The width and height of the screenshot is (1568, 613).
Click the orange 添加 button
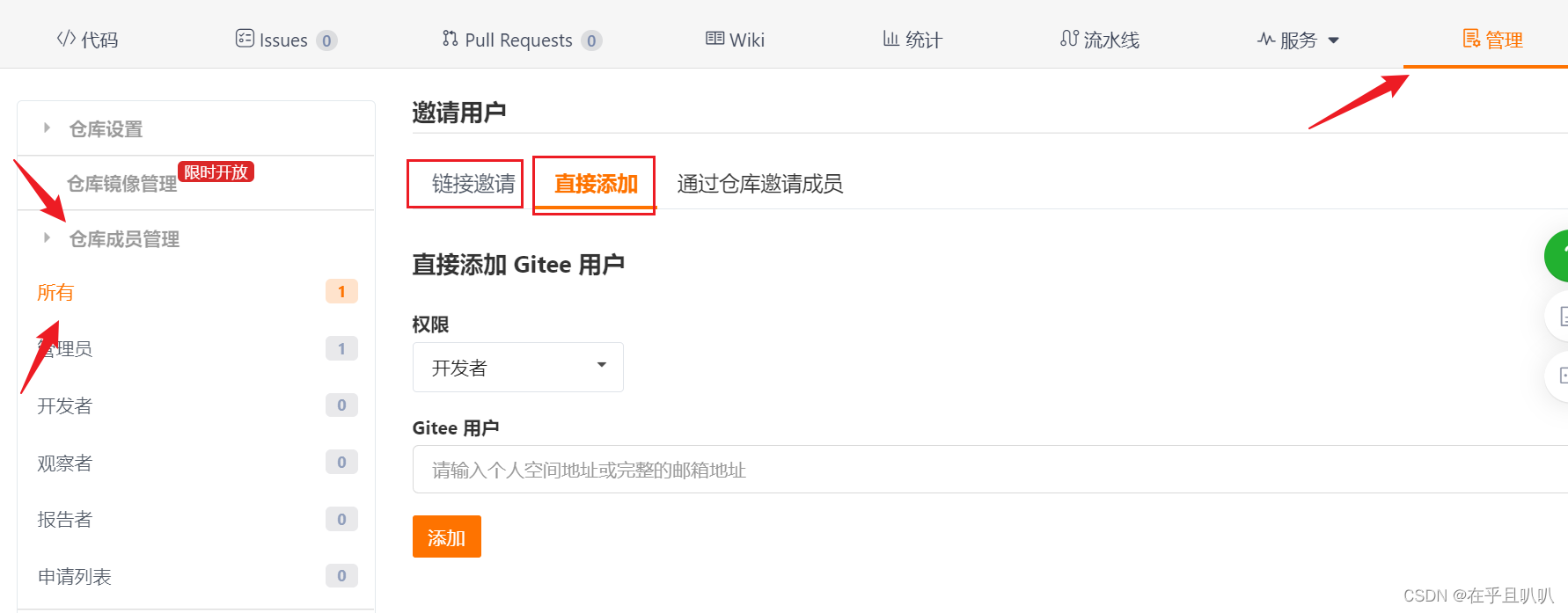(446, 536)
